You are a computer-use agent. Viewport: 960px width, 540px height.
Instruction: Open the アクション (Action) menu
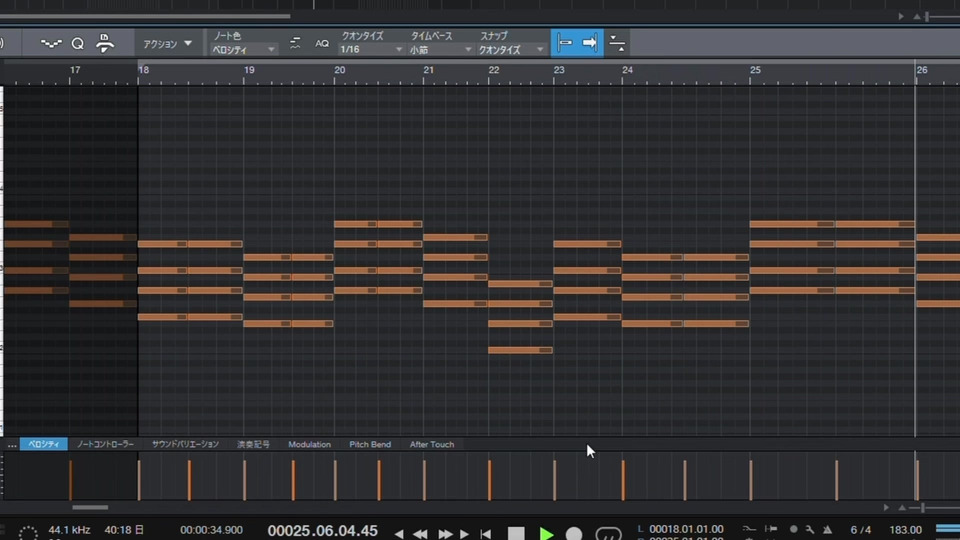[x=167, y=44]
